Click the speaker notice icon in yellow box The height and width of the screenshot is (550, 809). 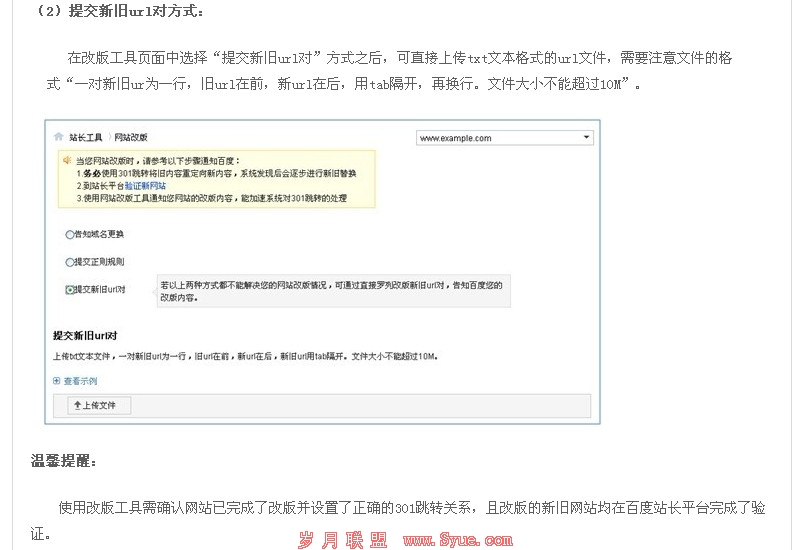(x=66, y=160)
